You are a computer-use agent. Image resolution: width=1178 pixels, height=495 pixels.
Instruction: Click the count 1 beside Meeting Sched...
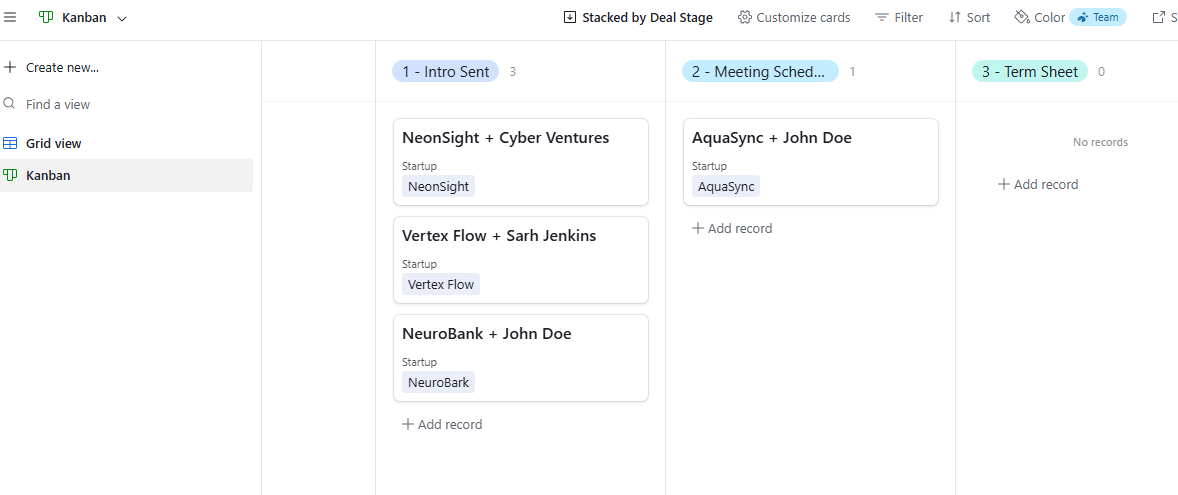coord(853,72)
